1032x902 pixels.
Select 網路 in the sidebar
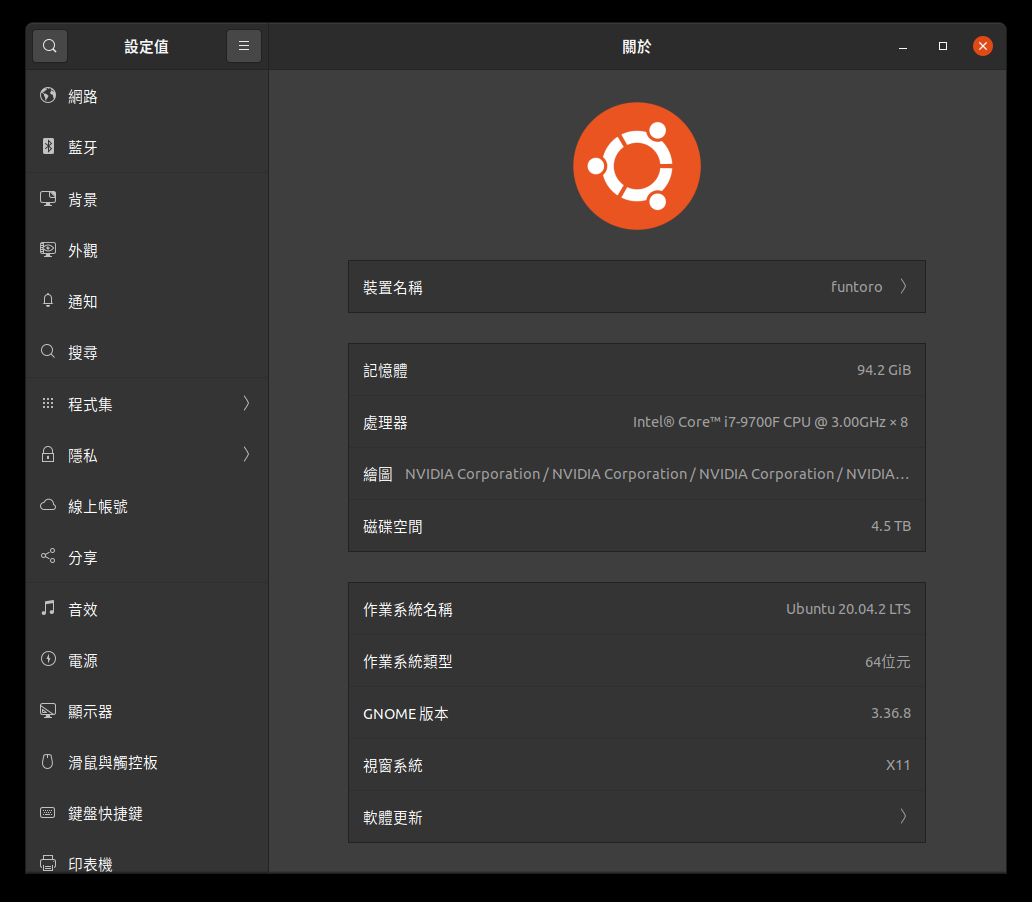coord(147,96)
